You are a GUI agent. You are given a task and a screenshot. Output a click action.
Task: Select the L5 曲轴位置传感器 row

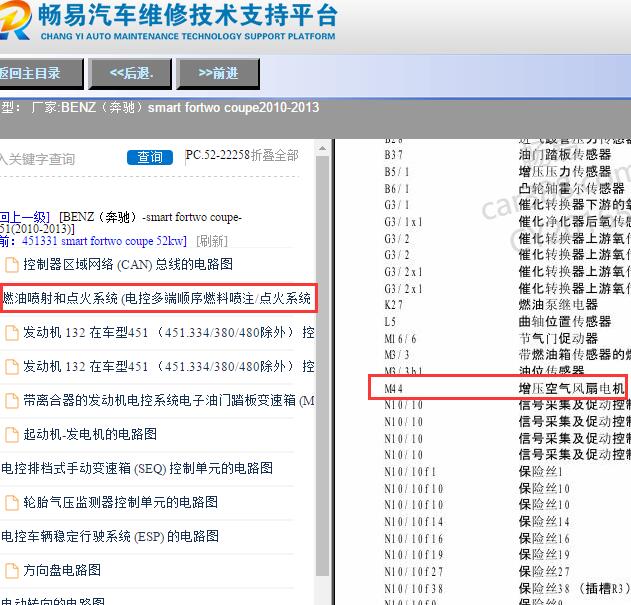(497, 322)
